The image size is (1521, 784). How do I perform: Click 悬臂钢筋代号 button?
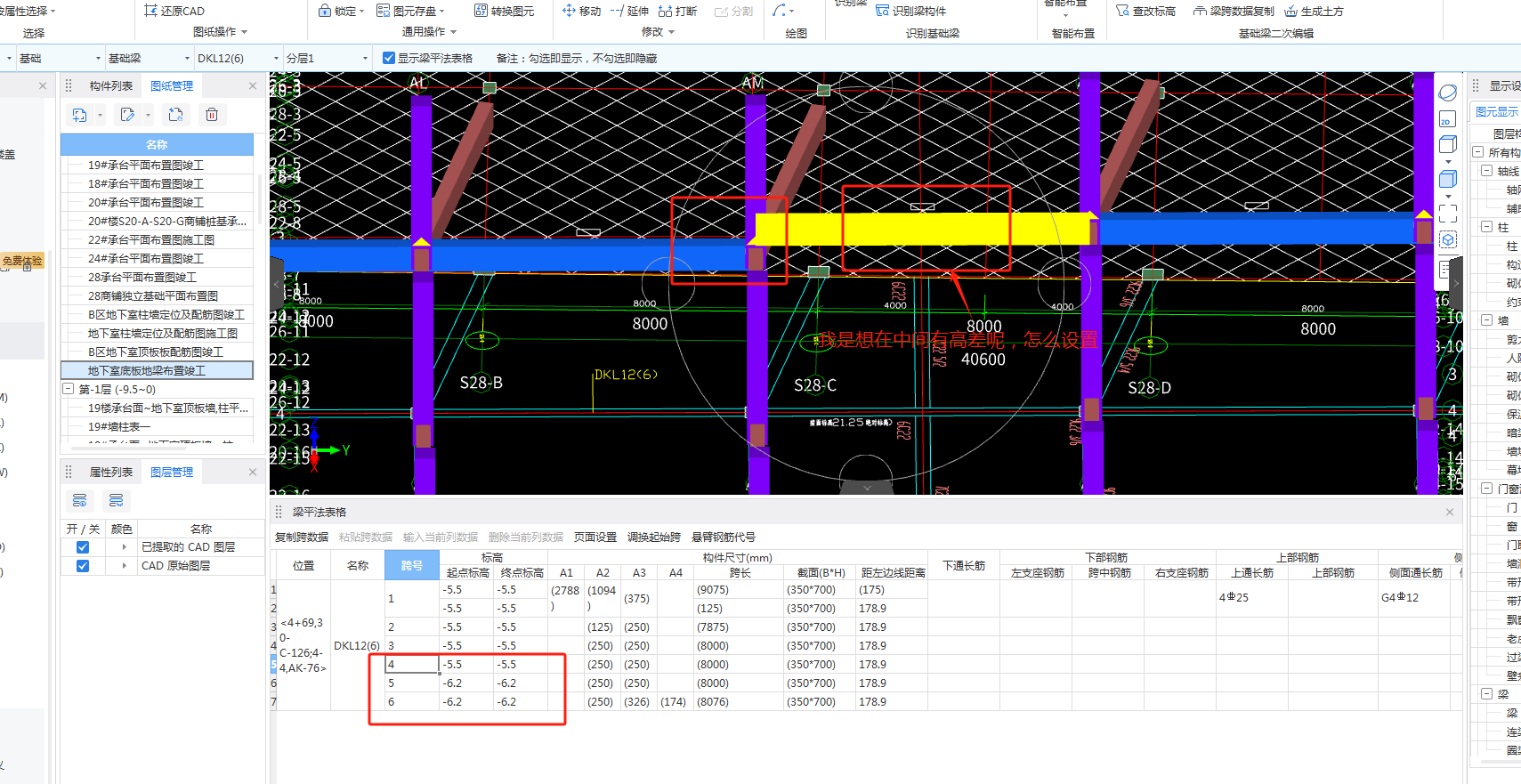[724, 537]
